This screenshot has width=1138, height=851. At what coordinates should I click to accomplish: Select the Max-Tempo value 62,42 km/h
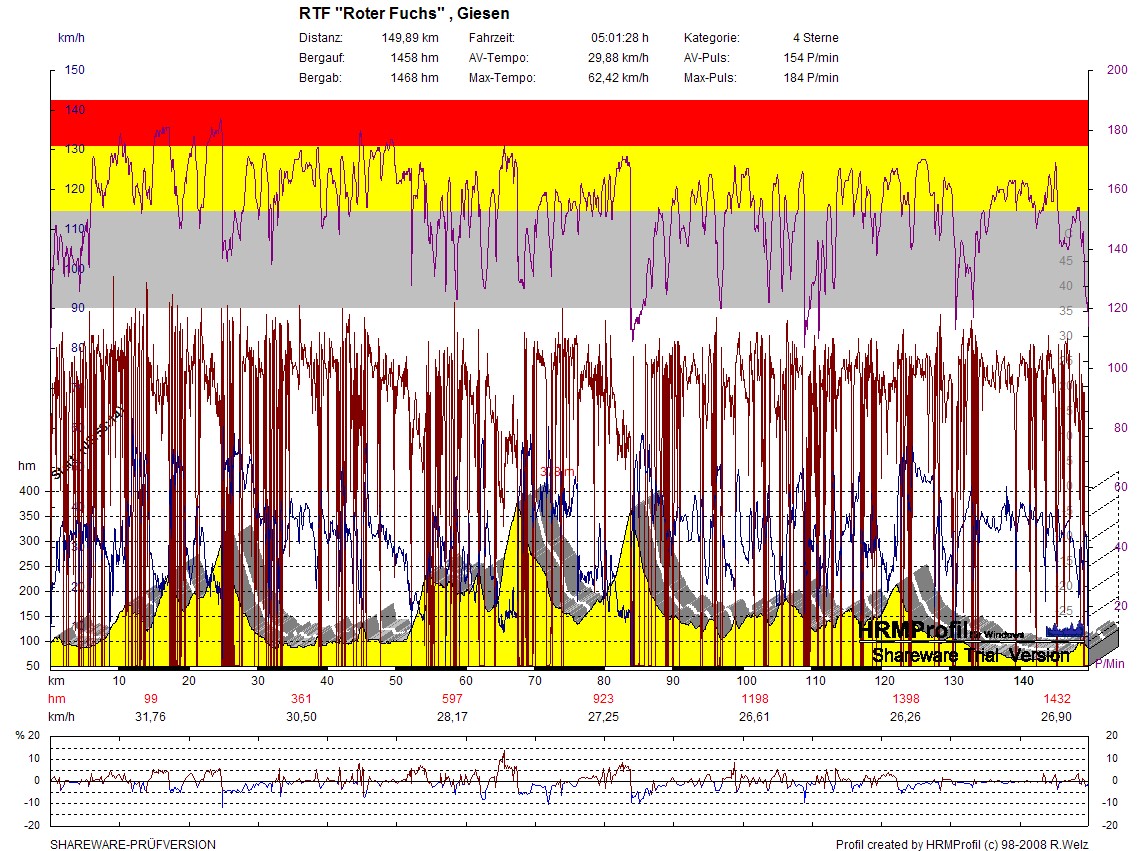618,78
